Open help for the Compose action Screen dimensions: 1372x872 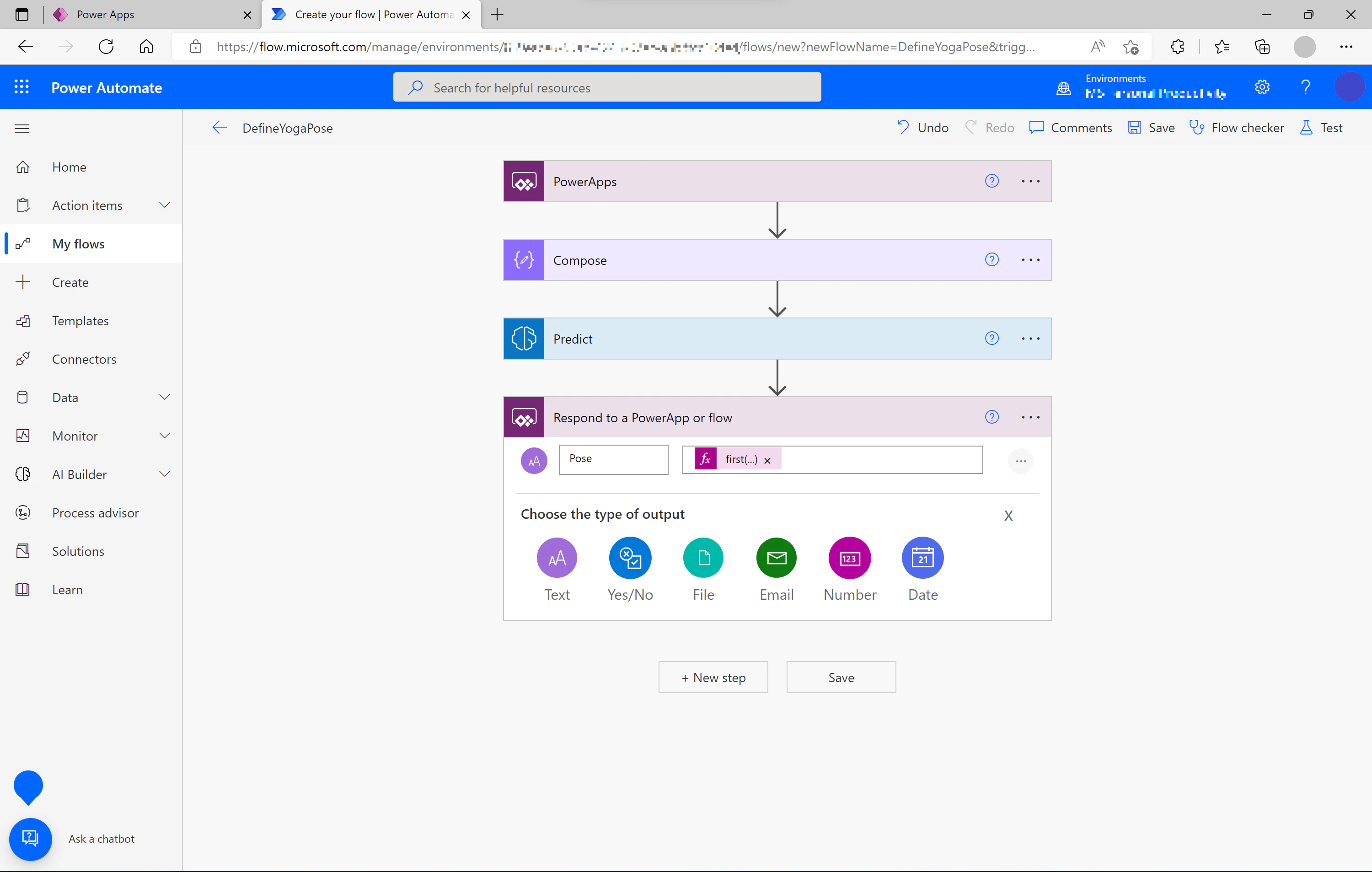[x=991, y=260]
